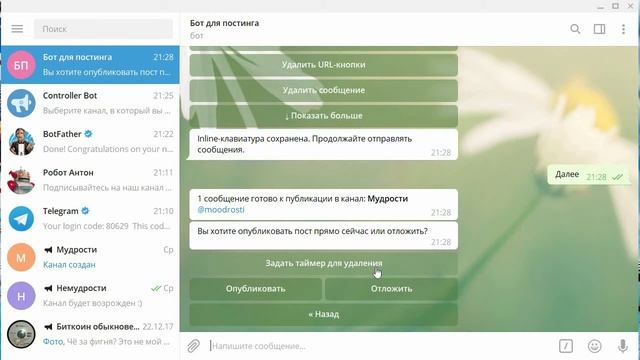Click the Биткоин обыкнове... channel avatar

21,334
